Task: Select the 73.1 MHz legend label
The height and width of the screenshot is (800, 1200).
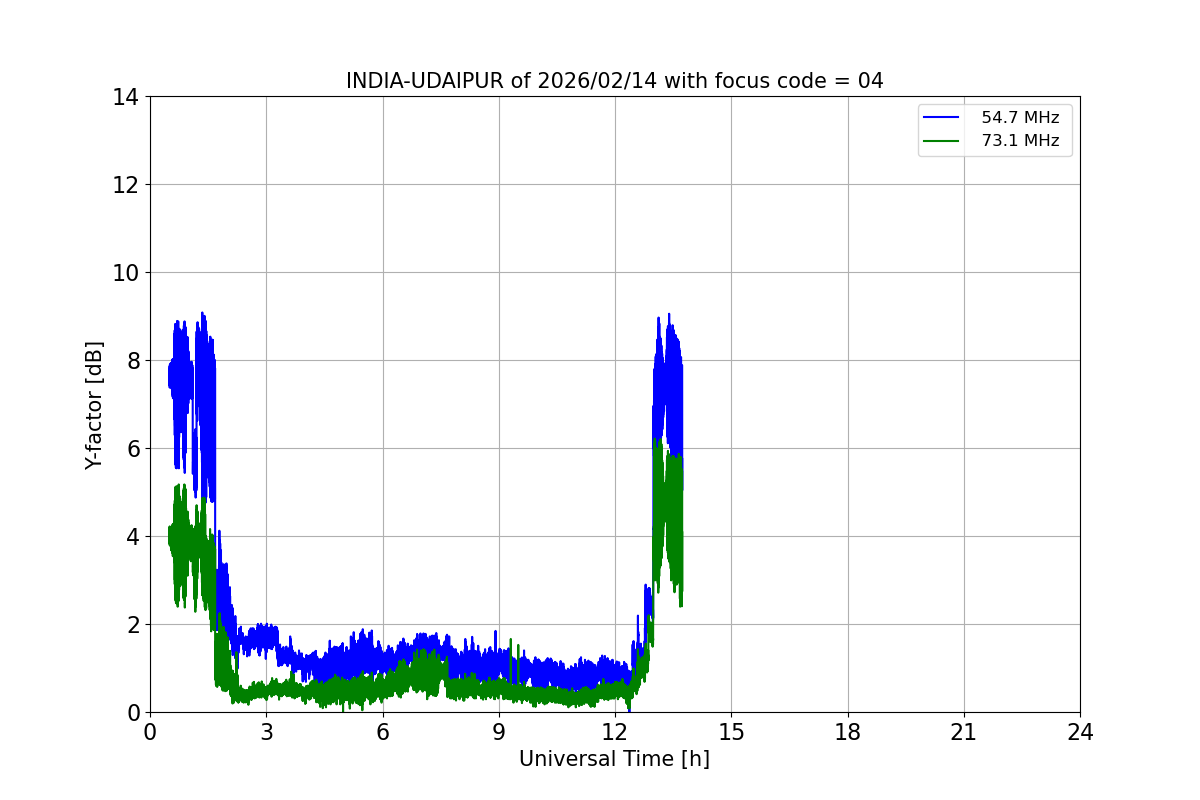Action: [x=1020, y=141]
